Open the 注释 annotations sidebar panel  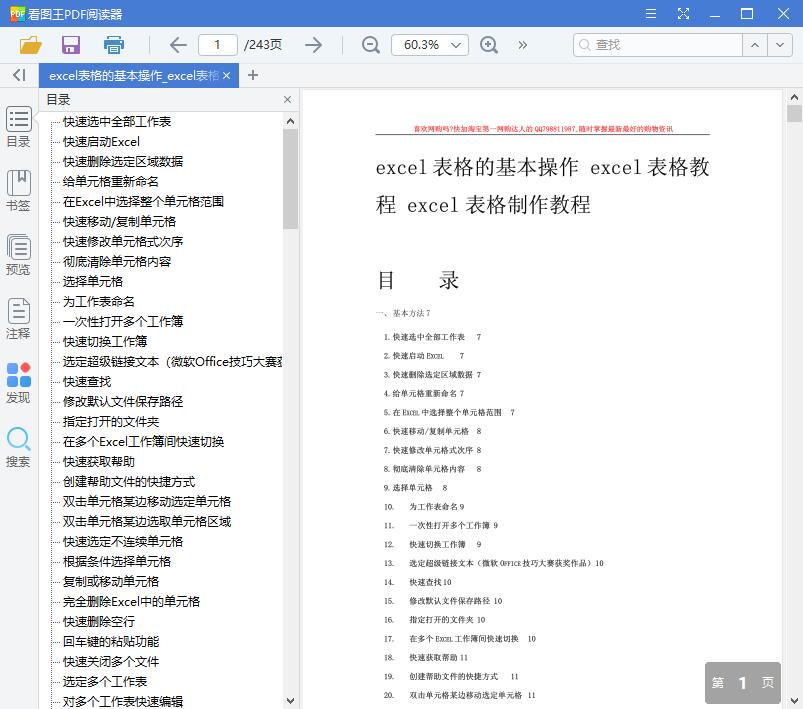(18, 319)
